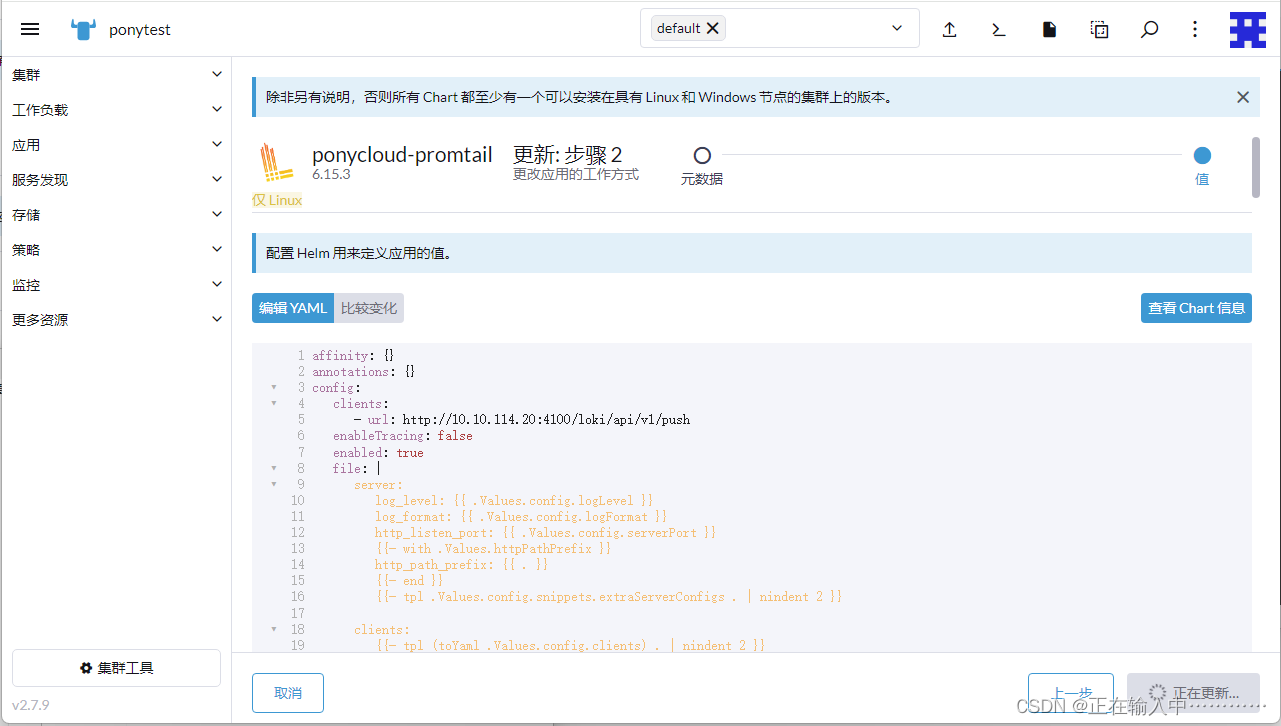
Task: Collapse the config block at line 3
Action: (274, 388)
